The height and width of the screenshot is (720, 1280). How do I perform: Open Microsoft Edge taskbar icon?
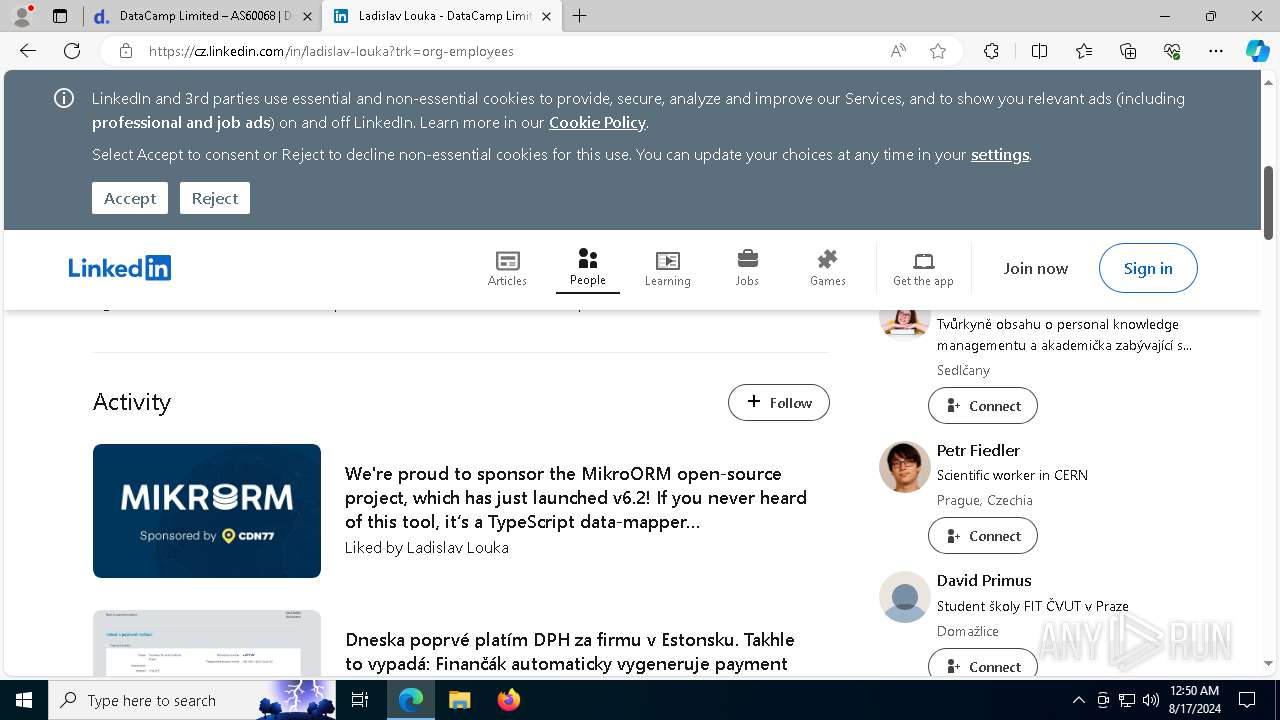pos(411,700)
